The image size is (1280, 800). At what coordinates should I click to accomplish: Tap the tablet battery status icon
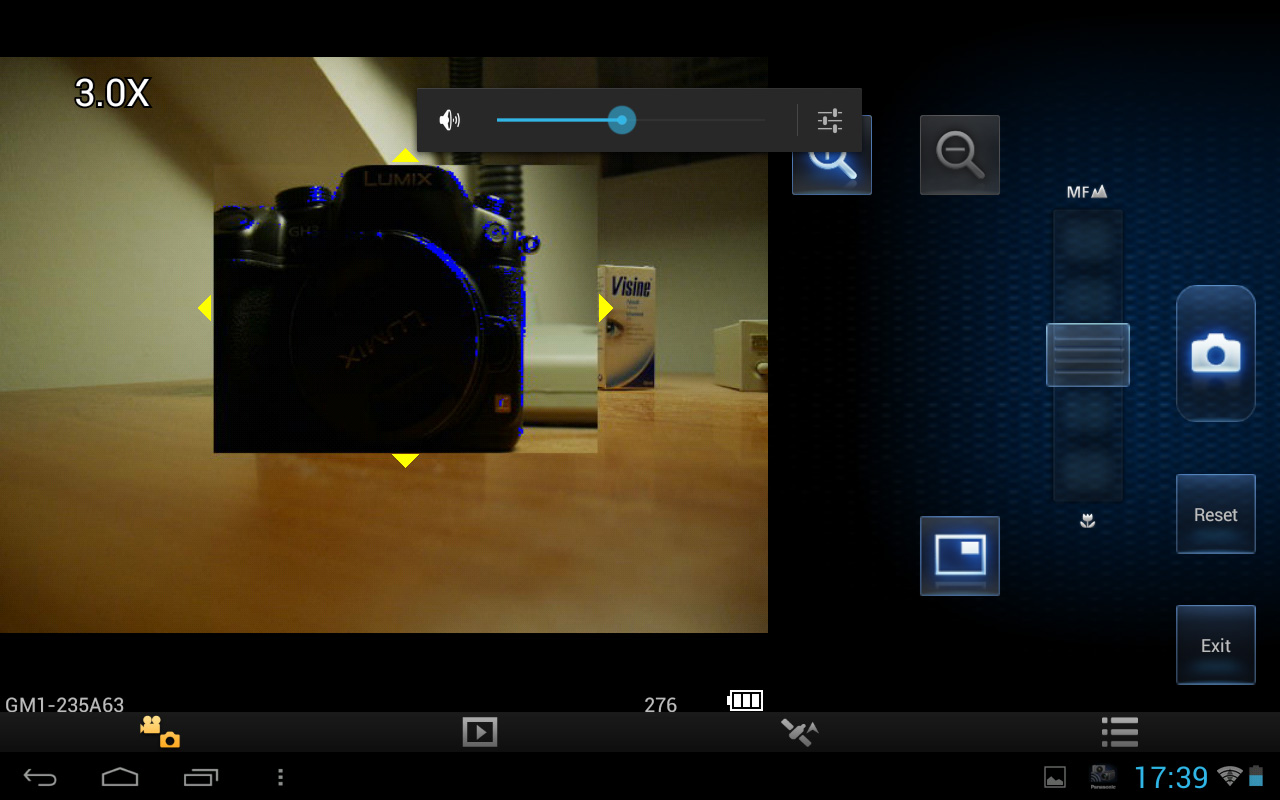pyautogui.click(x=1256, y=776)
